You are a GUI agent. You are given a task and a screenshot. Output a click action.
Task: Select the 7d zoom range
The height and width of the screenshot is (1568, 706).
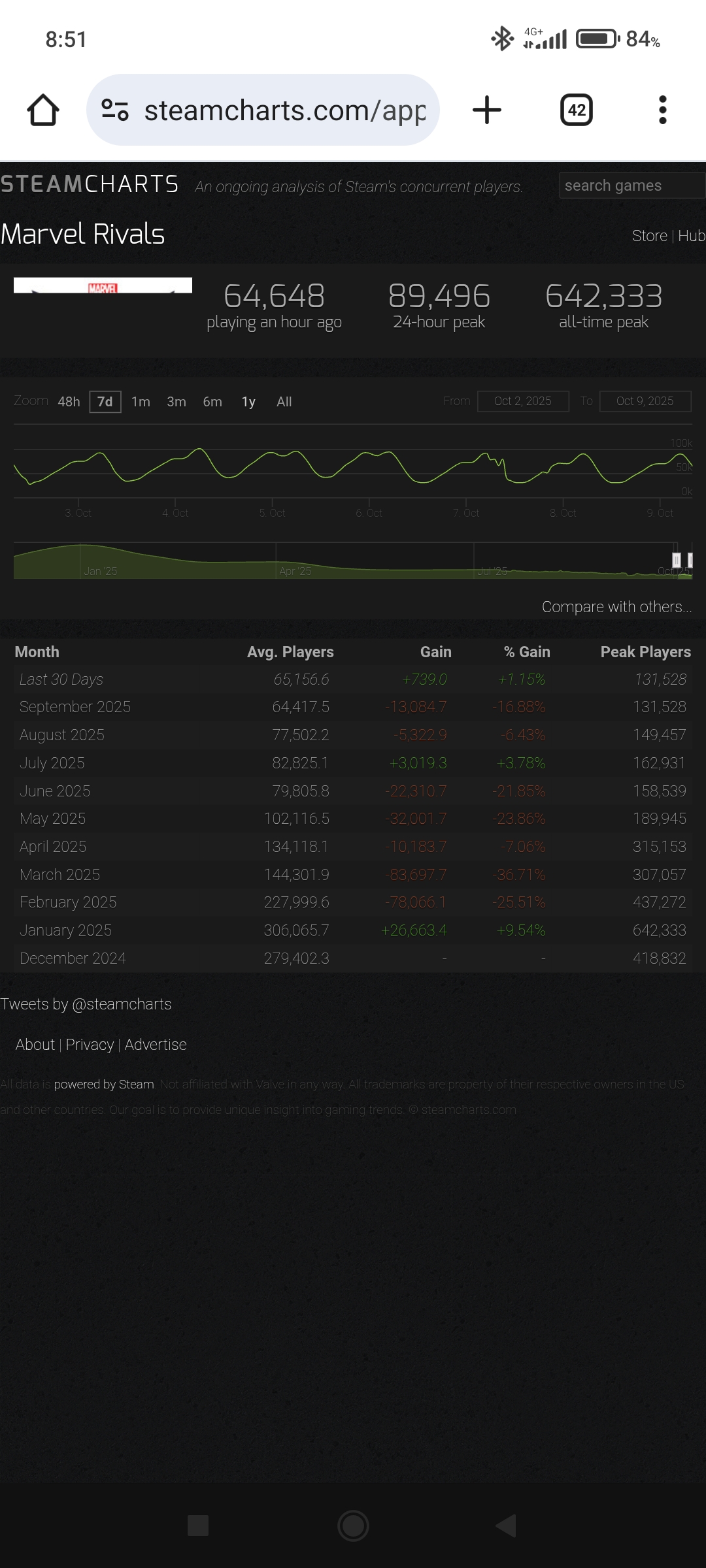tap(105, 401)
